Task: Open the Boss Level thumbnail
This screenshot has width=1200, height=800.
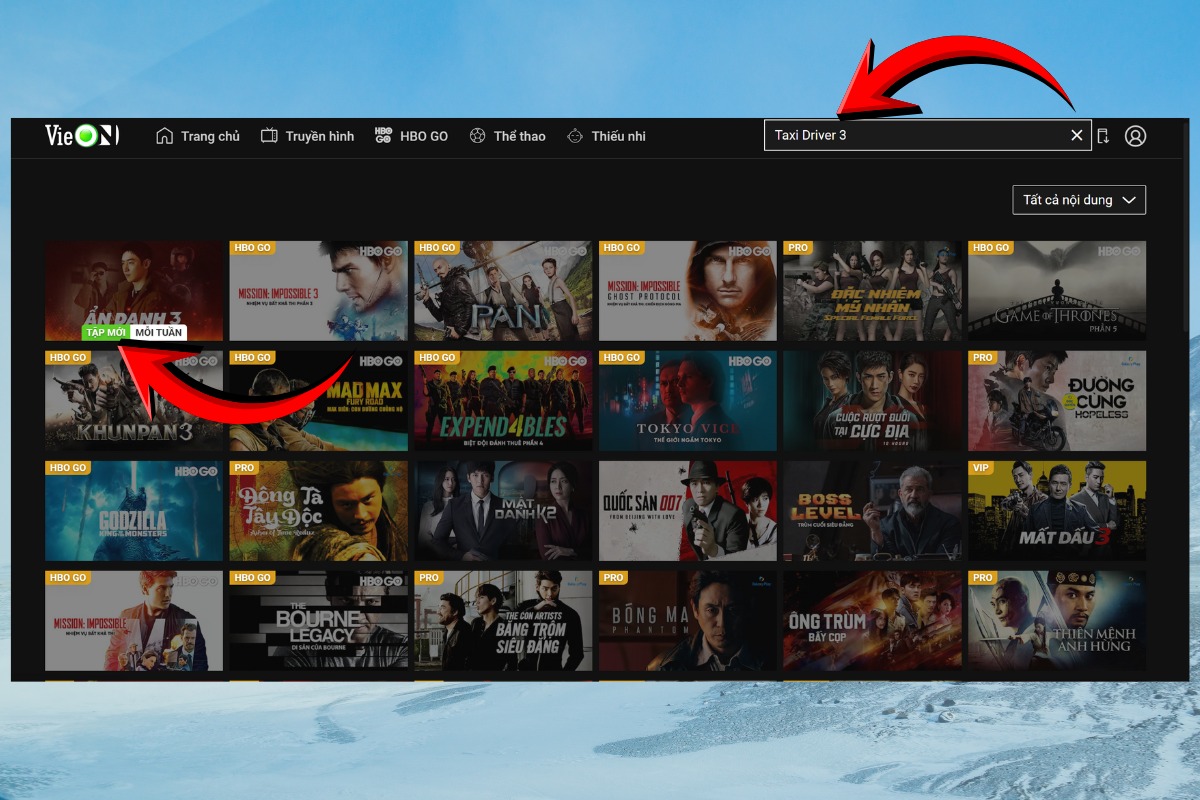Action: pyautogui.click(x=872, y=510)
